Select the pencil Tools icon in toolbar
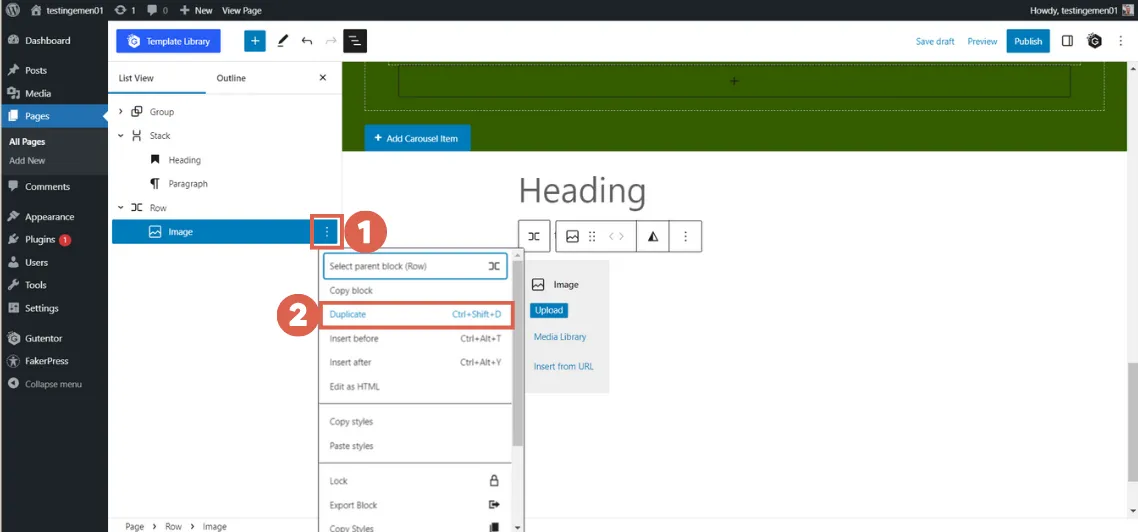Viewport: 1138px width, 532px height. 283,41
